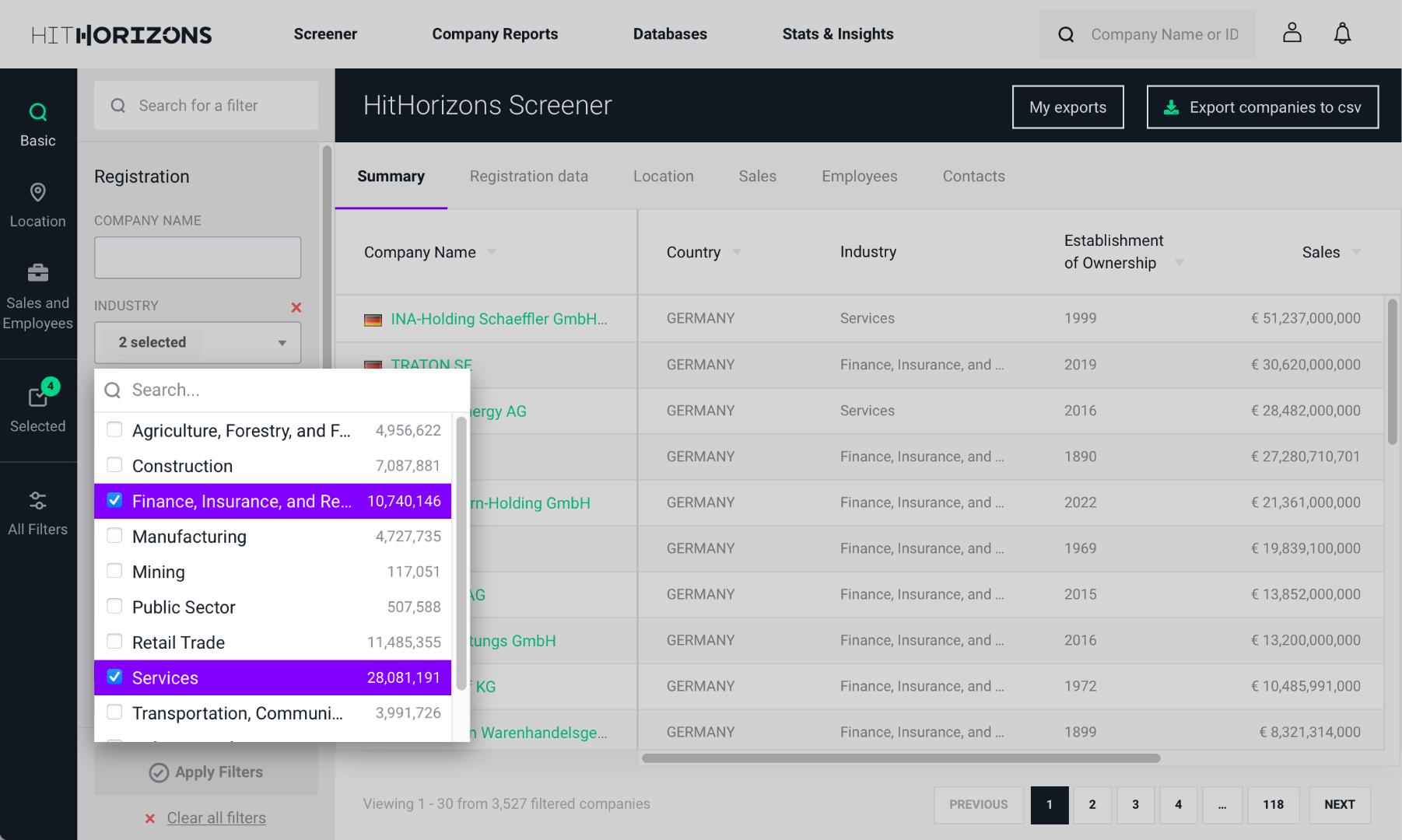Viewport: 1402px width, 840px height.
Task: Click the PREVIOUS page button
Action: tap(979, 805)
